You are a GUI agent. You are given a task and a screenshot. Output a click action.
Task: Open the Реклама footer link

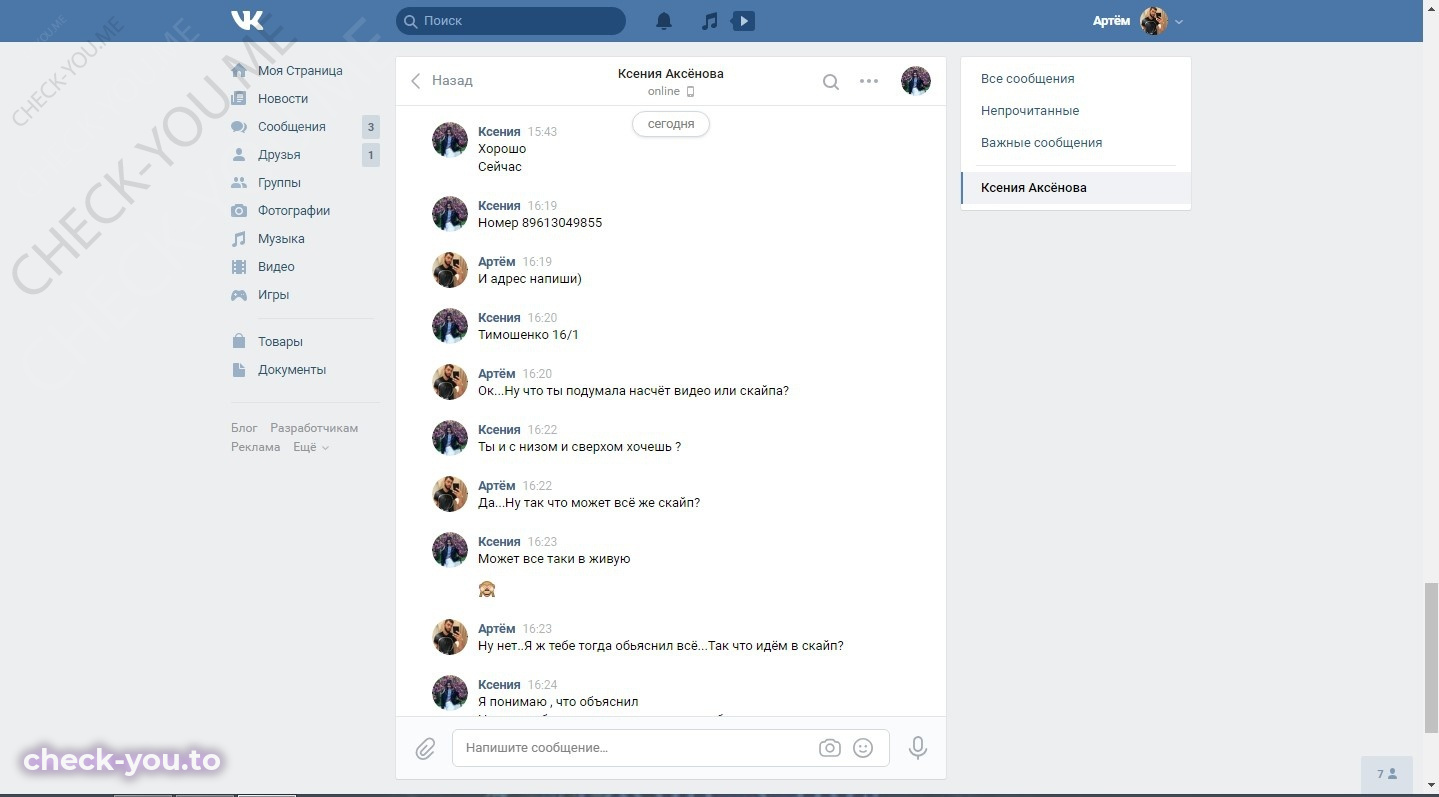click(256, 447)
